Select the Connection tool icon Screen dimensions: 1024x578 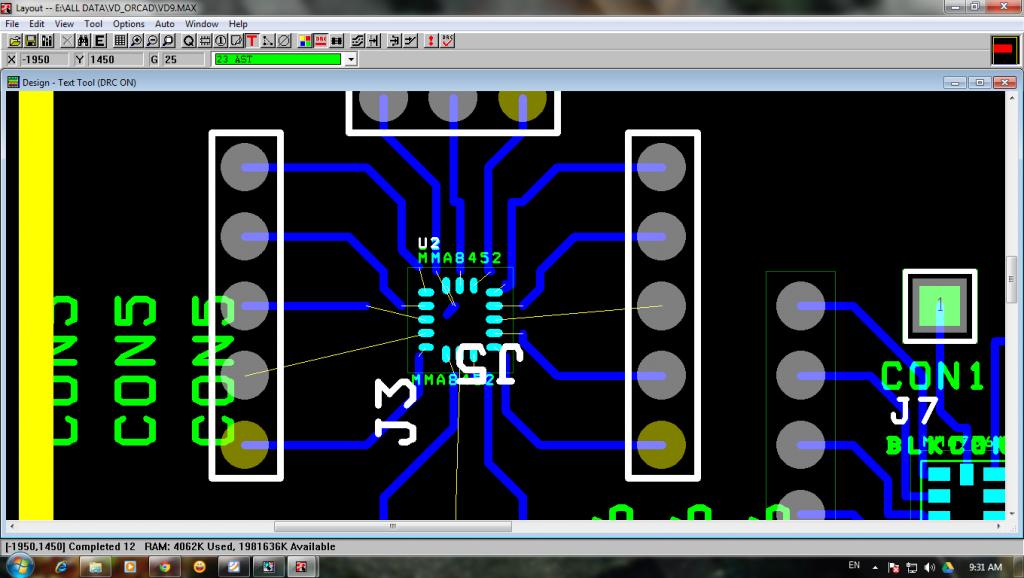(268, 40)
